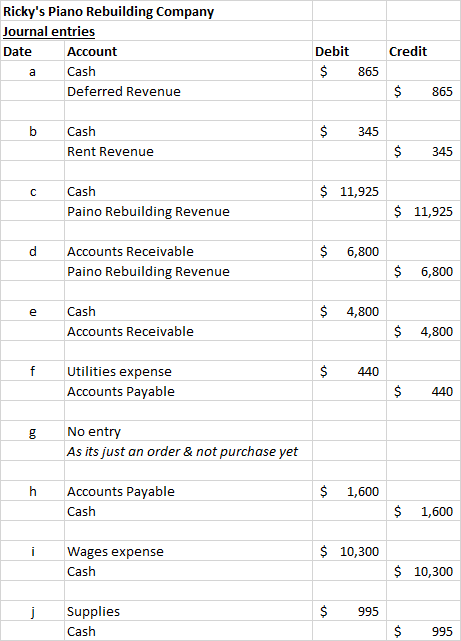Click the "Utilities expense" account cell
The height and width of the screenshot is (641, 461).
(x=188, y=371)
